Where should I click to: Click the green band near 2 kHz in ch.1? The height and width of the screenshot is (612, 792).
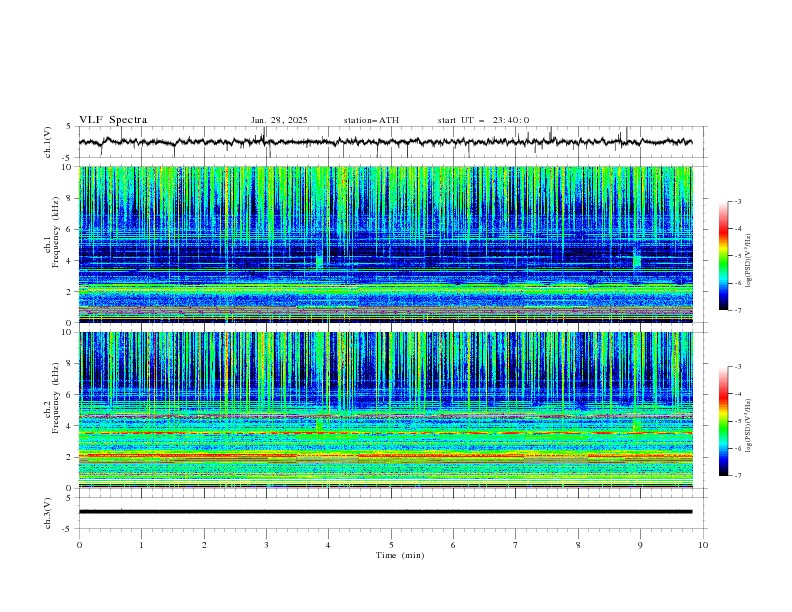pyautogui.click(x=386, y=290)
